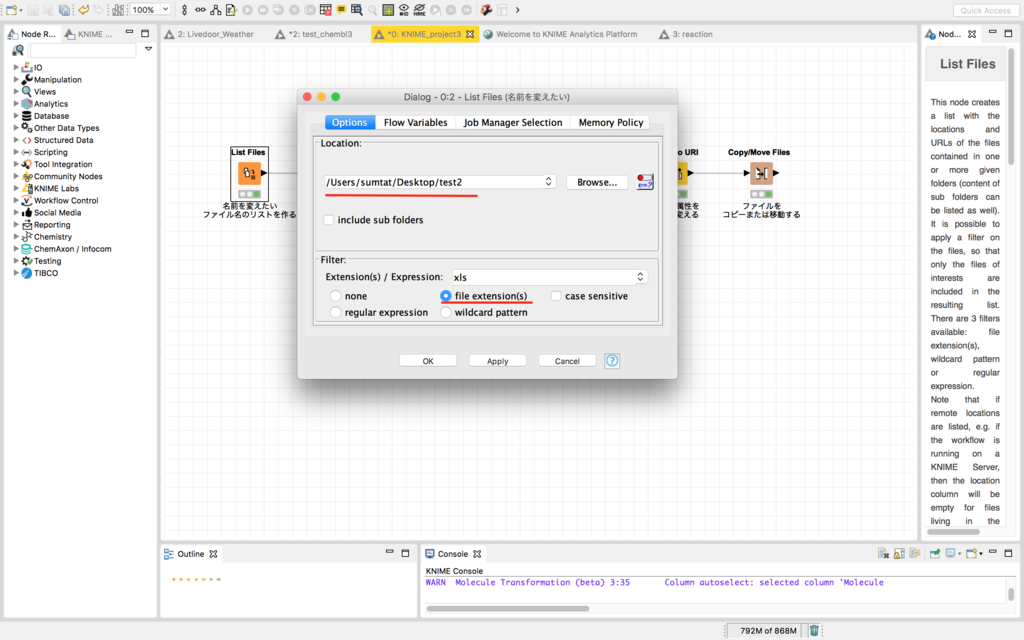Select the Options tab in dialog
The height and width of the screenshot is (640, 1024).
pos(349,122)
